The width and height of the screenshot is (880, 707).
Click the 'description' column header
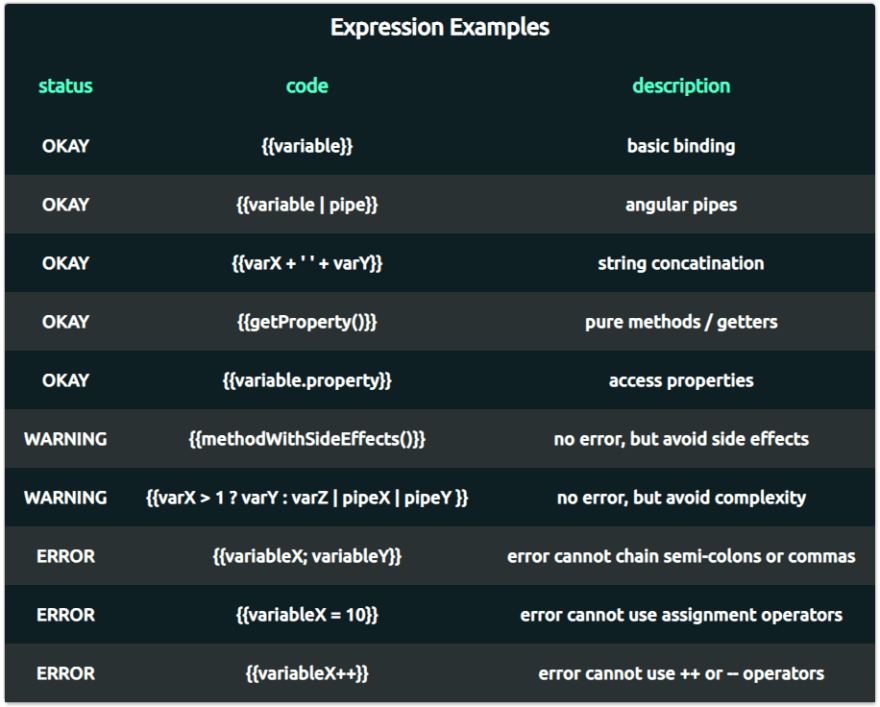(681, 86)
